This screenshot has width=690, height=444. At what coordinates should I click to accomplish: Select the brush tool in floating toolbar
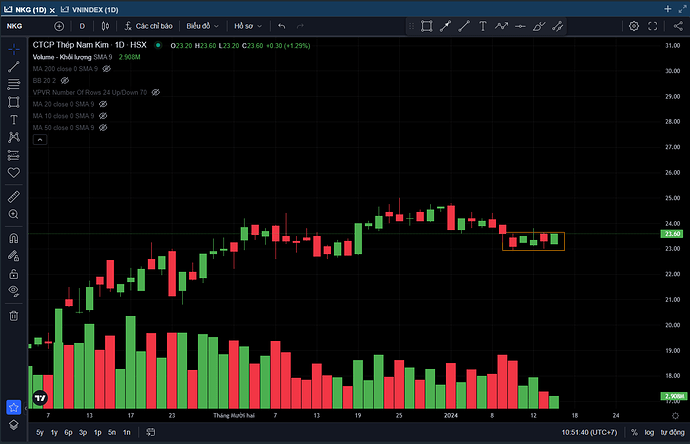[539, 26]
